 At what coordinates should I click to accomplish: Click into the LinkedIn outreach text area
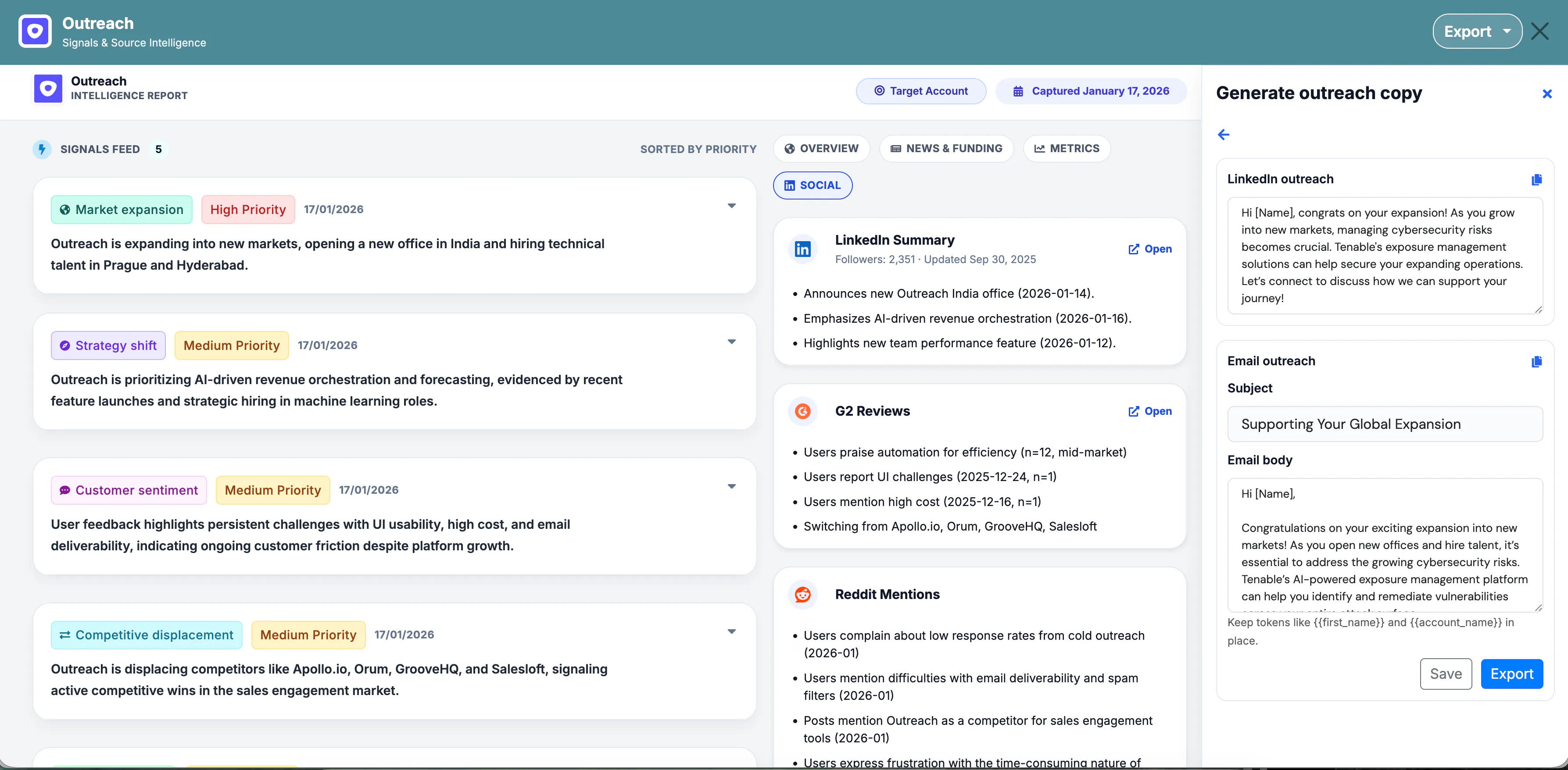1385,256
